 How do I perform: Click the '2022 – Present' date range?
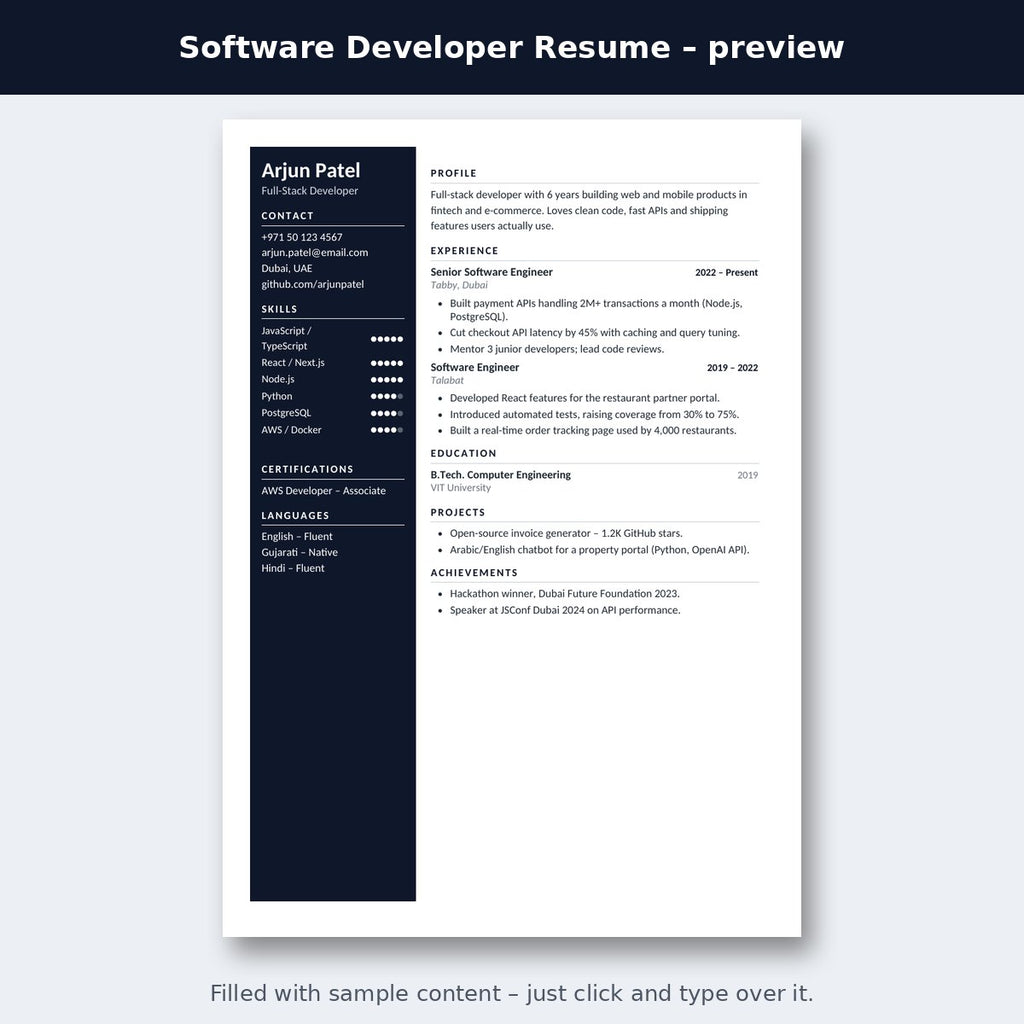pos(726,272)
